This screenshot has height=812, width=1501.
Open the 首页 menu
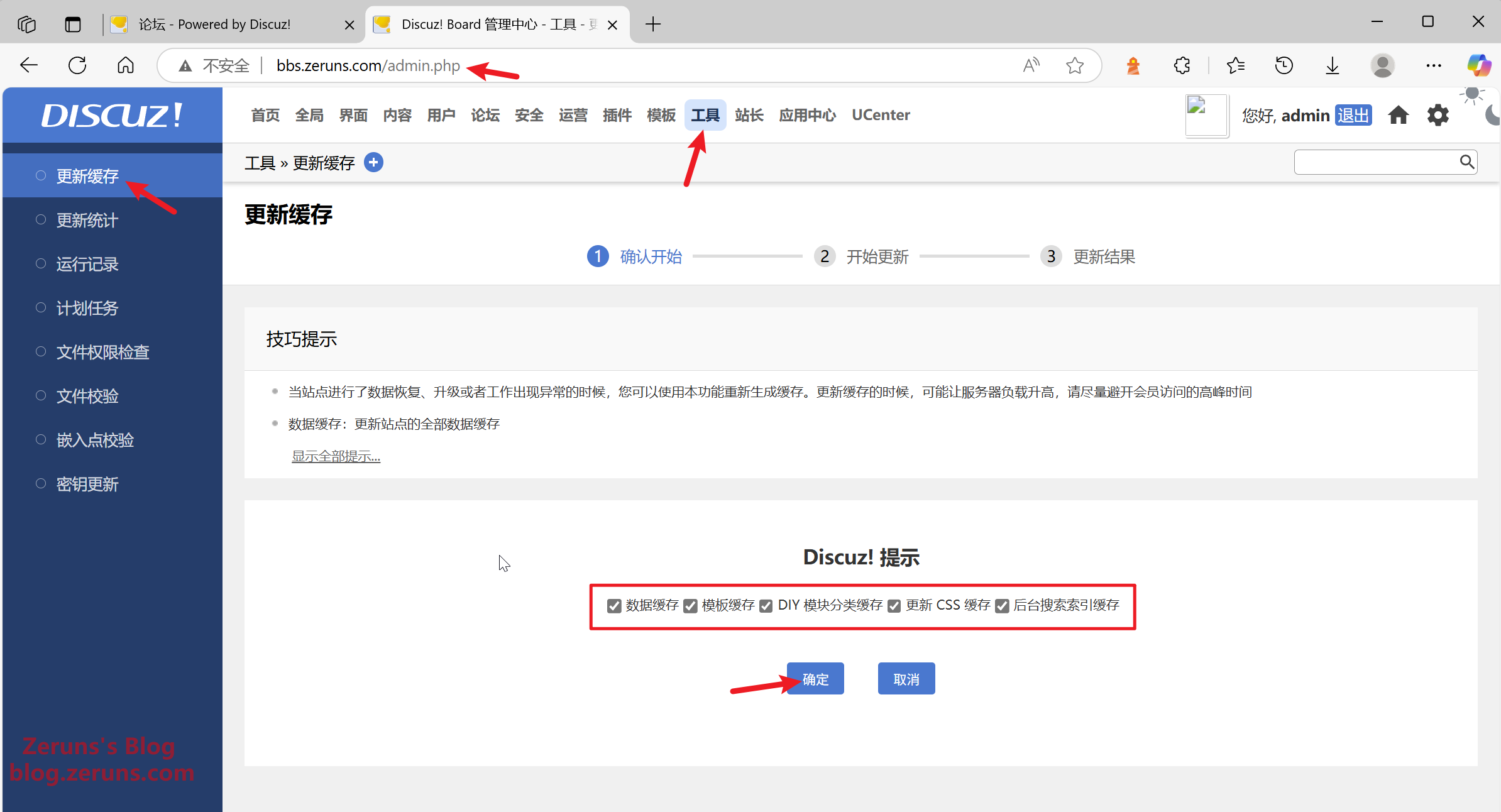[x=265, y=115]
